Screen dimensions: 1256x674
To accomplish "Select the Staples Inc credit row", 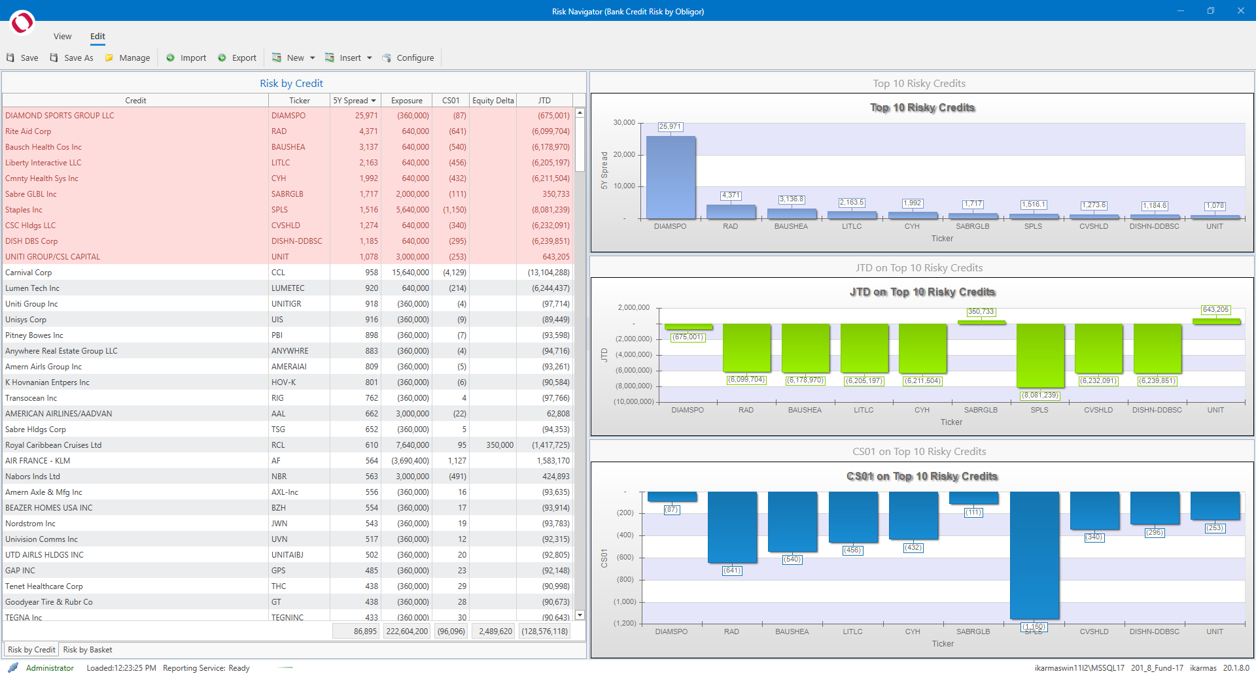I will (x=288, y=210).
